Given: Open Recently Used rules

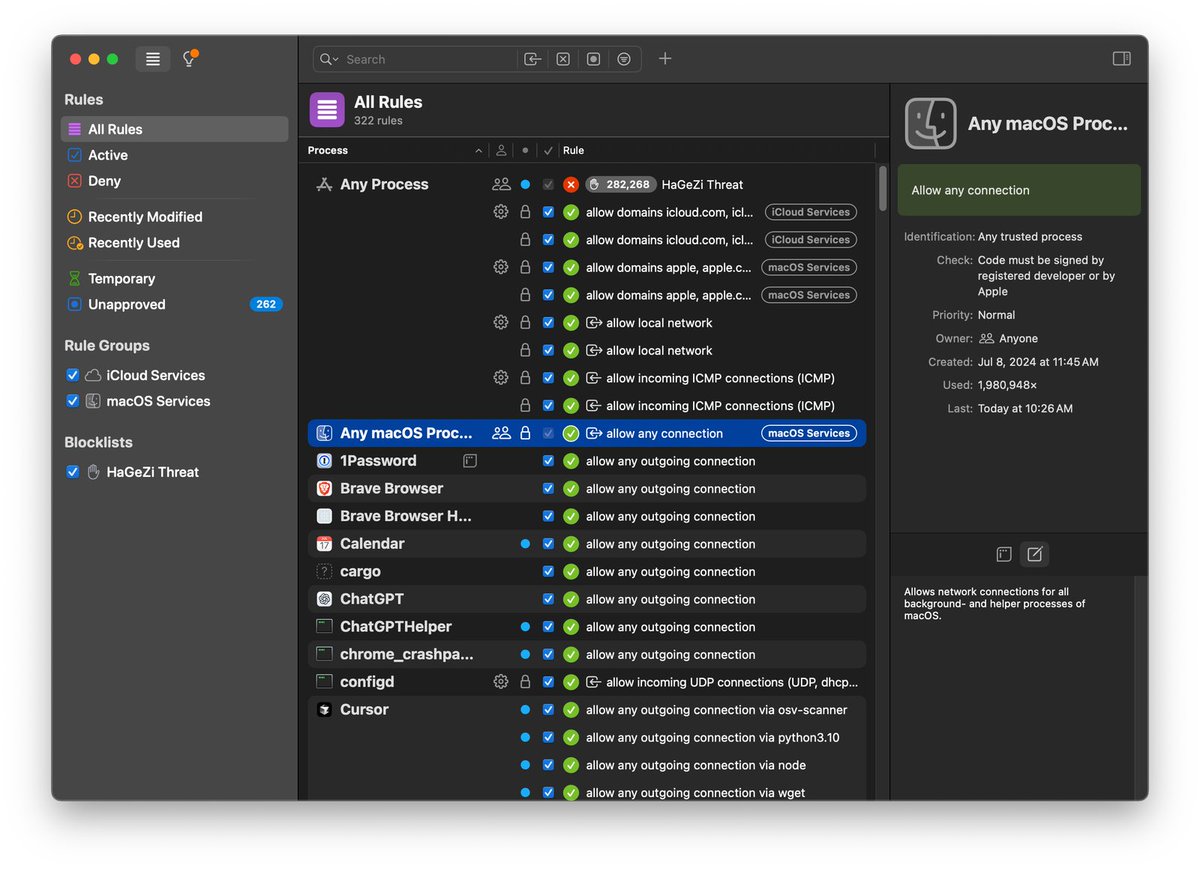Looking at the screenshot, I should click(x=174, y=243).
